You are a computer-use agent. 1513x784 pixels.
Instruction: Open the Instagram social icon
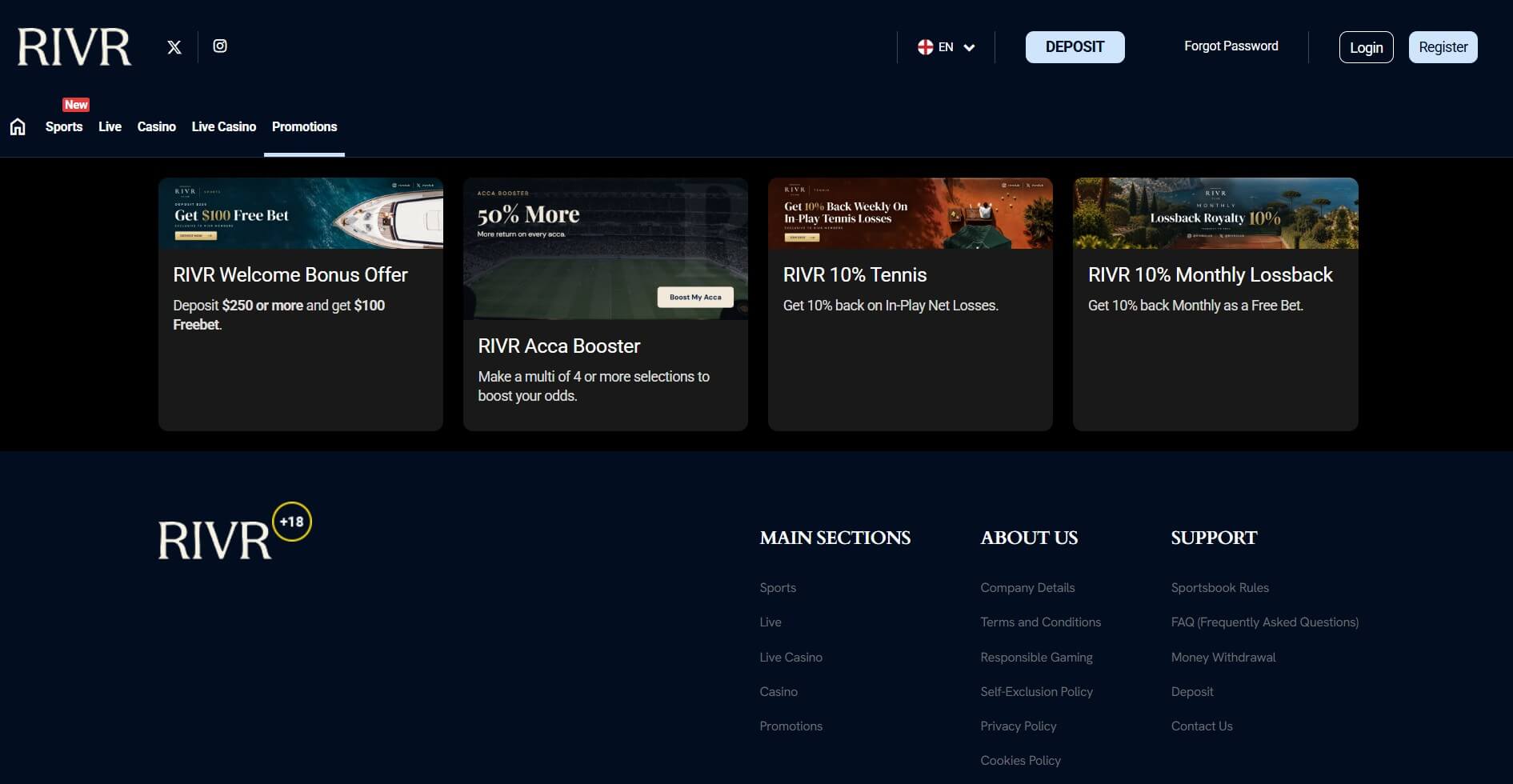[220, 46]
